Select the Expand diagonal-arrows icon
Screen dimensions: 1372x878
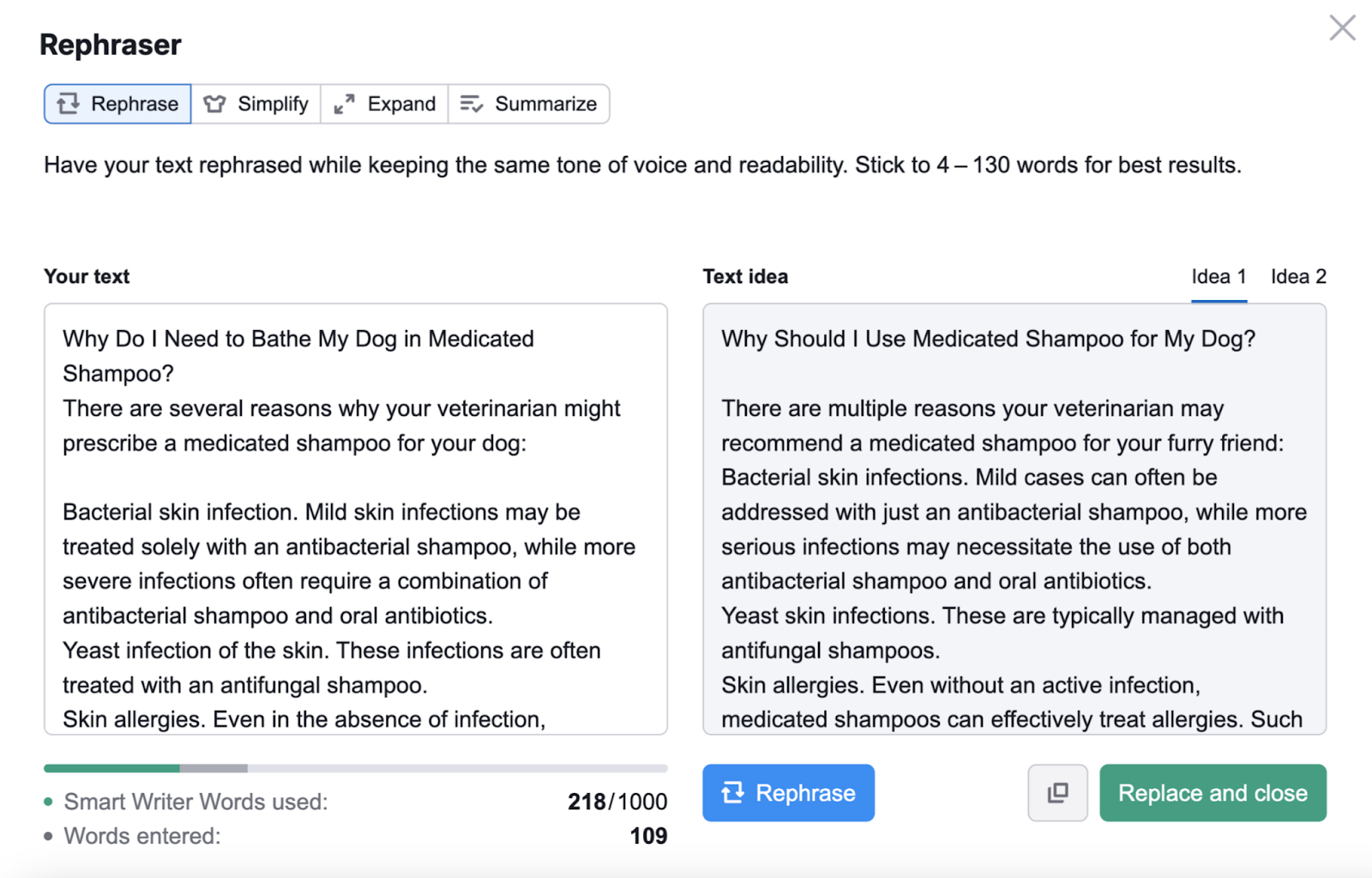343,103
